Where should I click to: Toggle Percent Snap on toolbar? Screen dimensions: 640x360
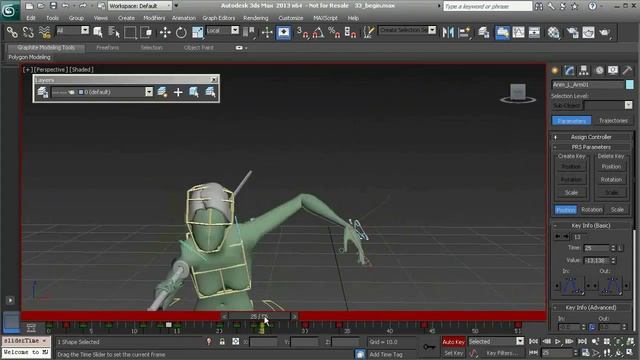coord(334,32)
